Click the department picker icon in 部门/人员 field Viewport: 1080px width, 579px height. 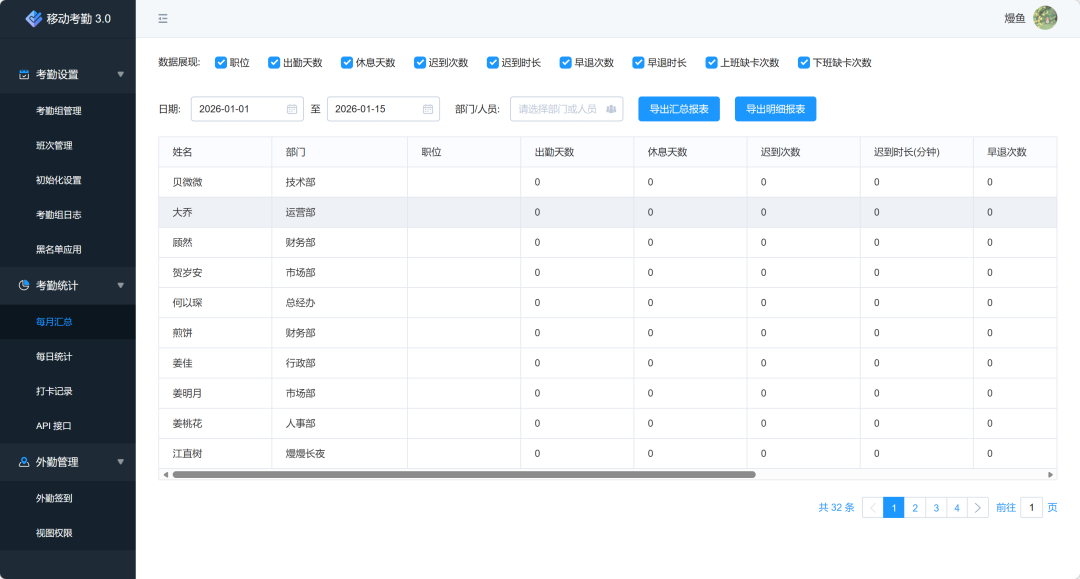(611, 108)
